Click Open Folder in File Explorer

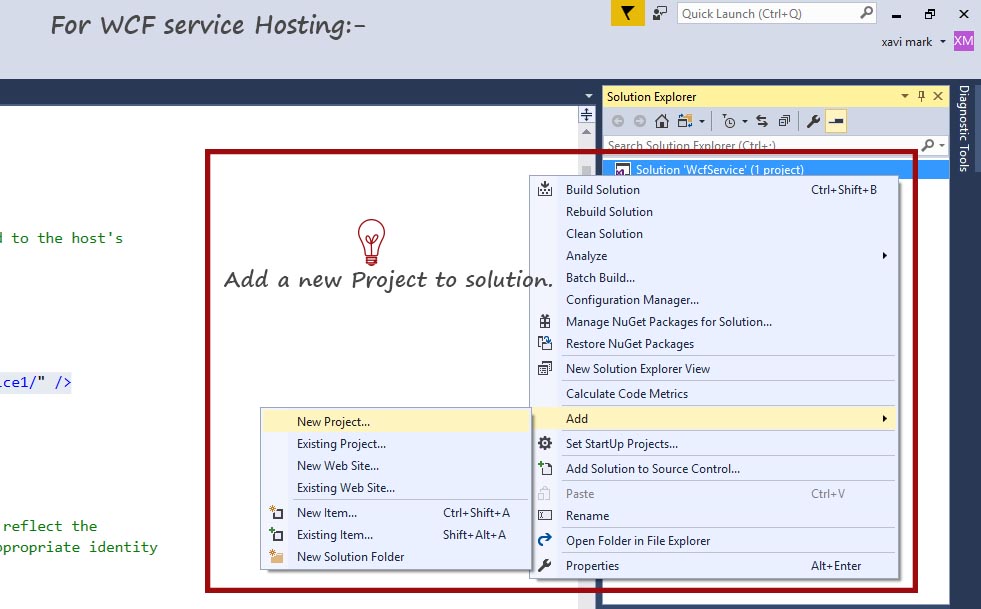click(714, 540)
